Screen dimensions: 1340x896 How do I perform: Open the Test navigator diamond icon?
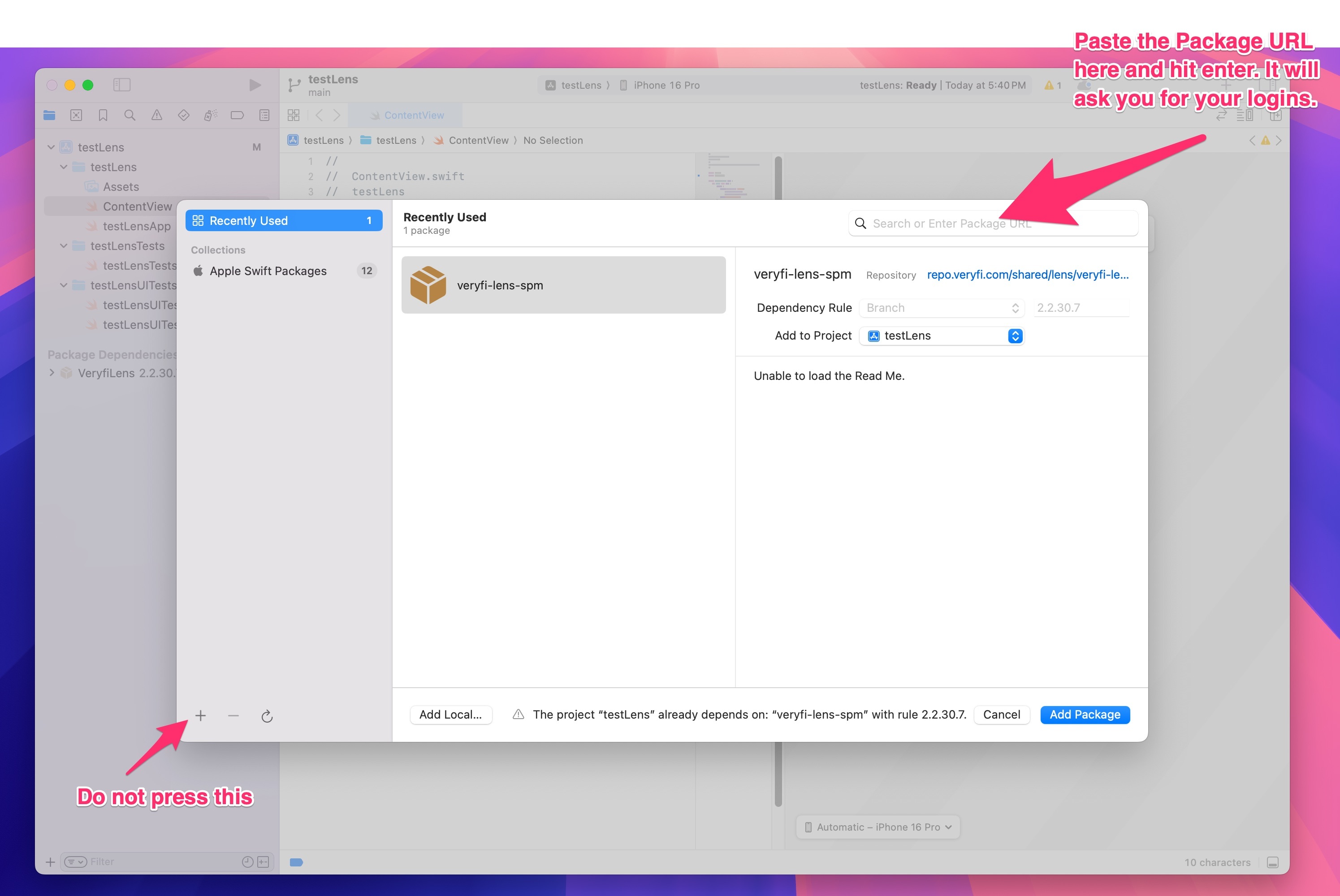click(x=183, y=116)
